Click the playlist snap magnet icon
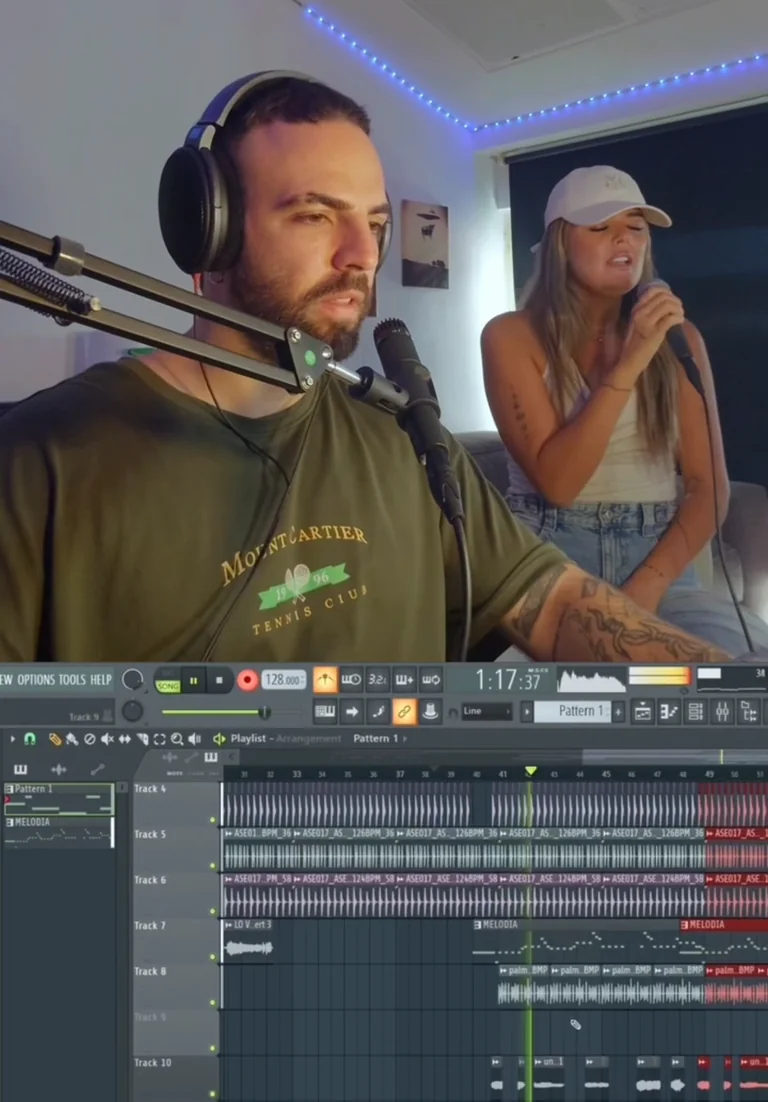Image resolution: width=768 pixels, height=1102 pixels. tap(30, 739)
